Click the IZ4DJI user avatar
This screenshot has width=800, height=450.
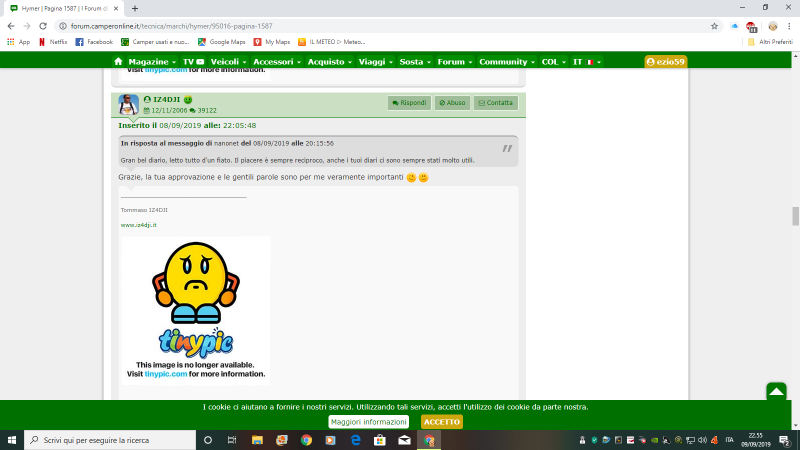(128, 105)
